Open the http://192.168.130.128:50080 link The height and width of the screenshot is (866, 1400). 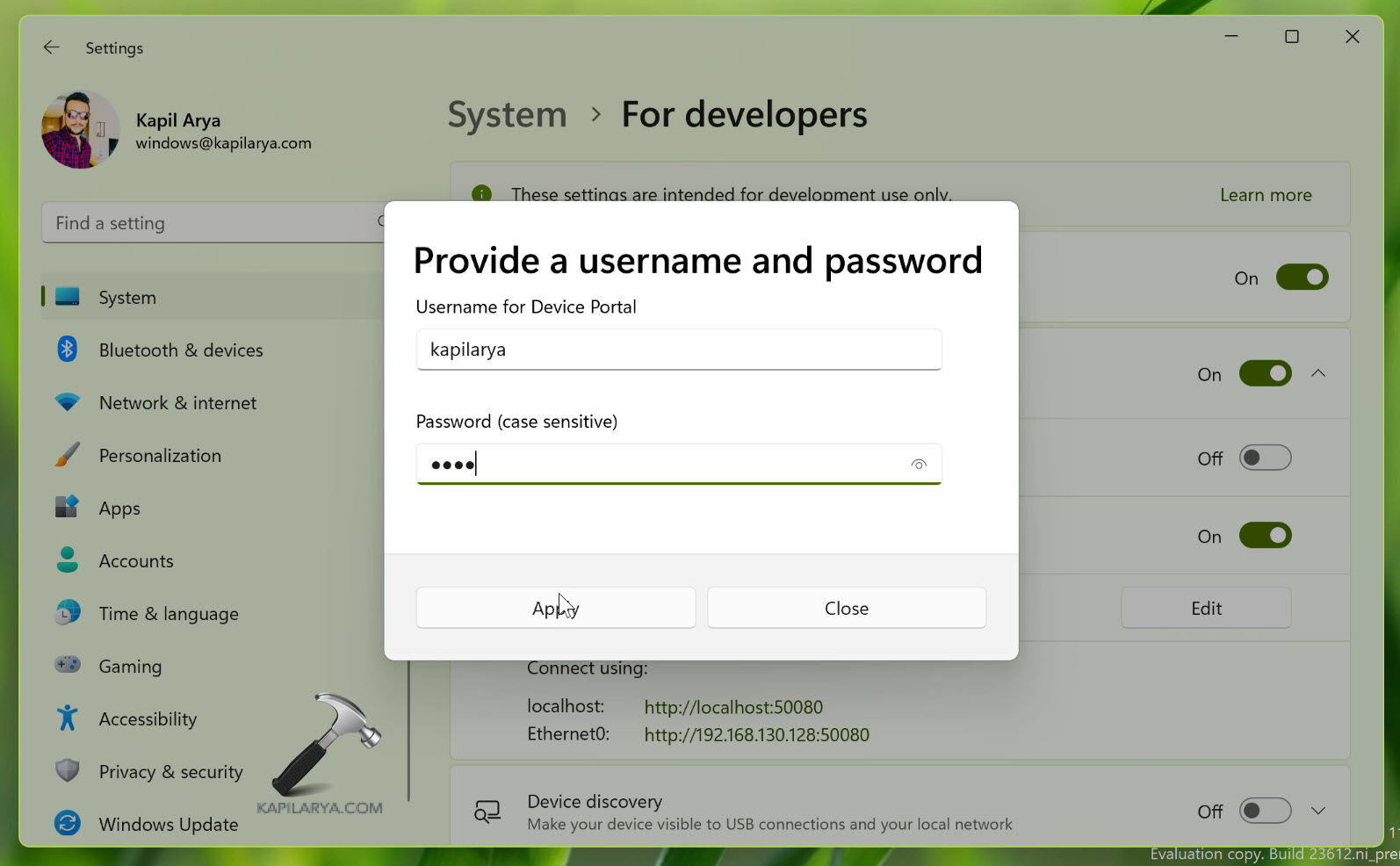[x=757, y=734]
